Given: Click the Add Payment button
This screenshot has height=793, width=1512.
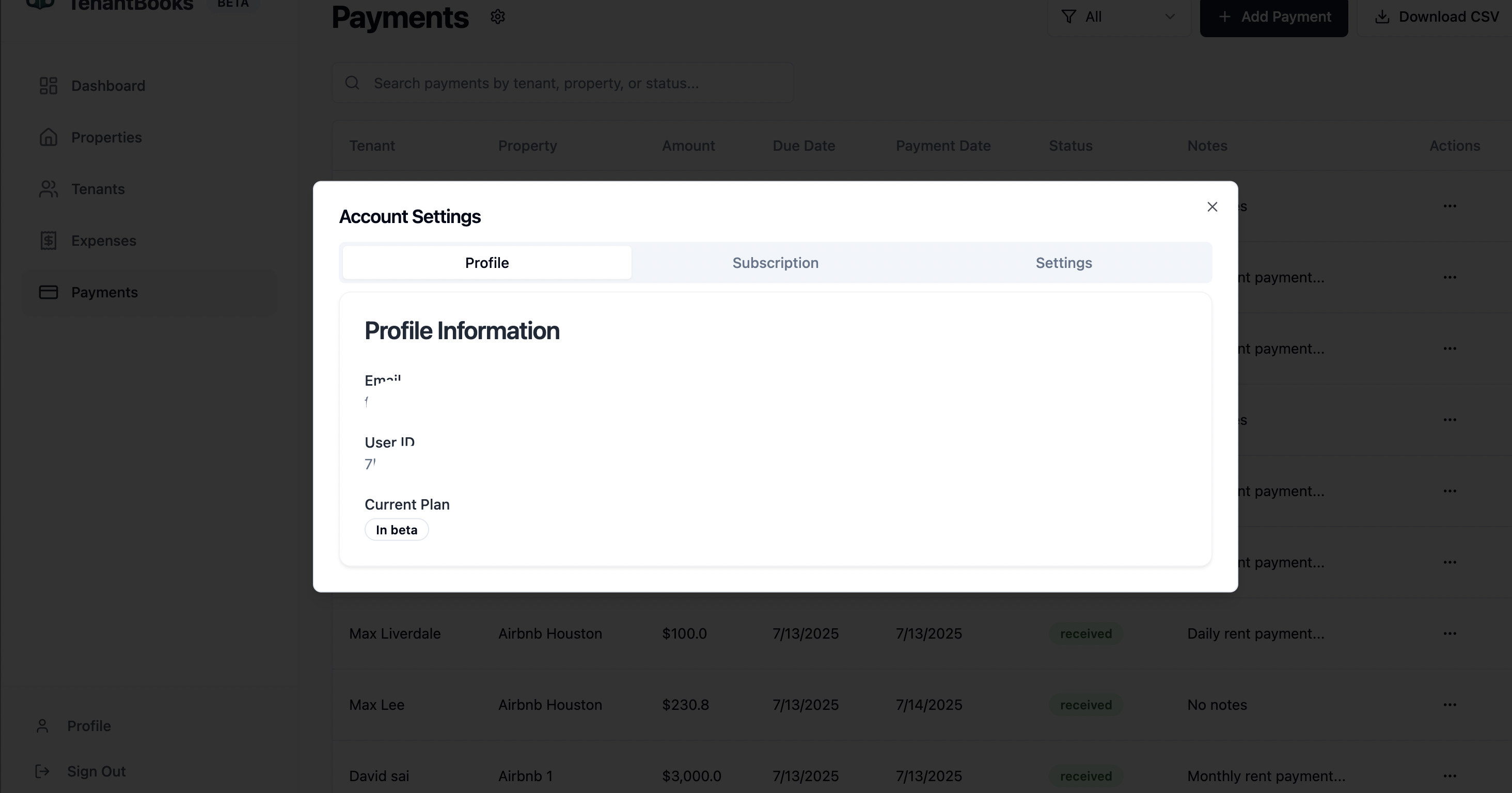Looking at the screenshot, I should [x=1274, y=17].
